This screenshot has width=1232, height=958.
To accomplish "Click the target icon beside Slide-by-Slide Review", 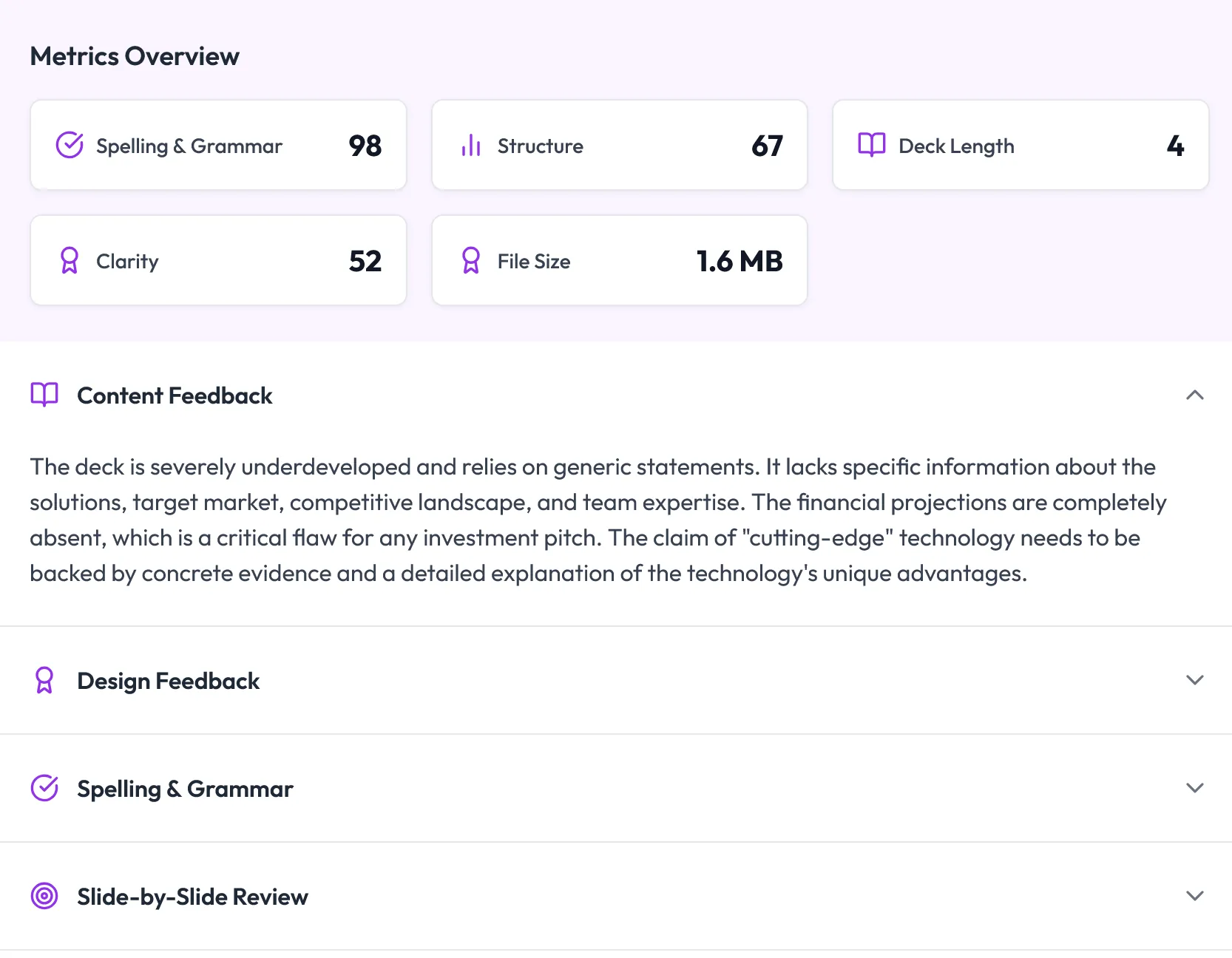I will coord(44,896).
